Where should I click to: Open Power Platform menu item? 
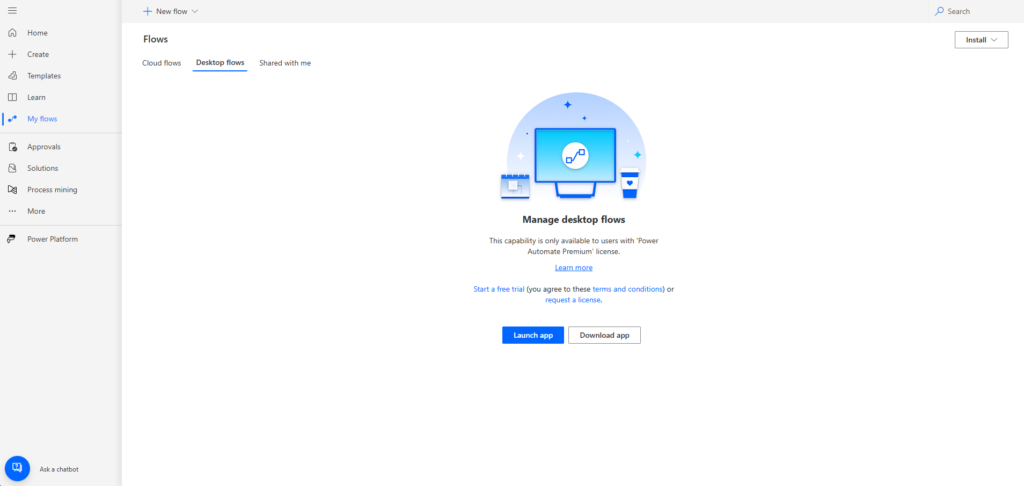52,239
